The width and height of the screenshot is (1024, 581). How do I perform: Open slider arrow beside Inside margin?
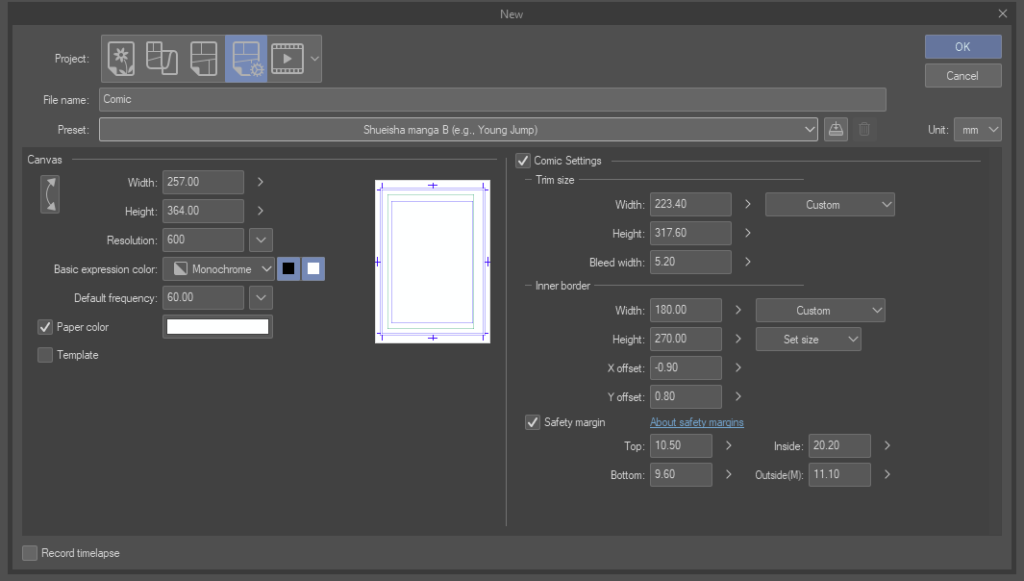tap(887, 446)
